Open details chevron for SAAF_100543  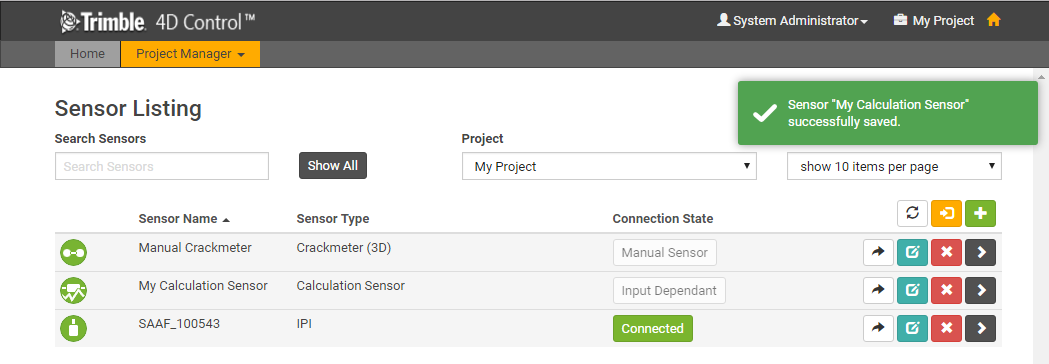pyautogui.click(x=981, y=329)
